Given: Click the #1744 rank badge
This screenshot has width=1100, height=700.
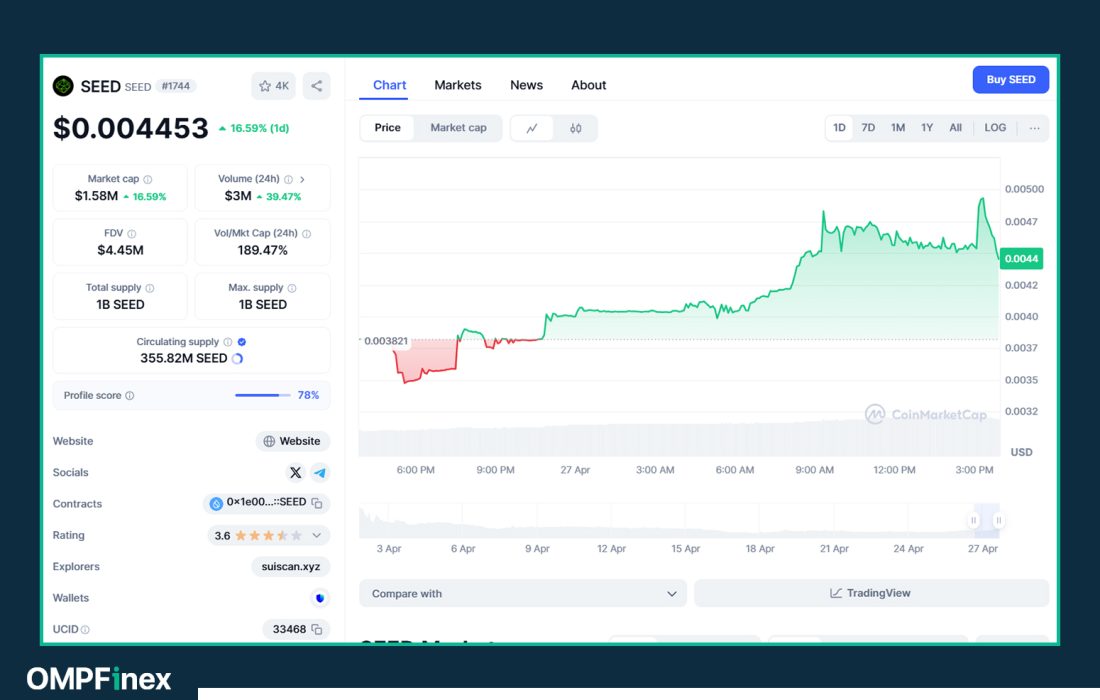Looking at the screenshot, I should tap(175, 86).
